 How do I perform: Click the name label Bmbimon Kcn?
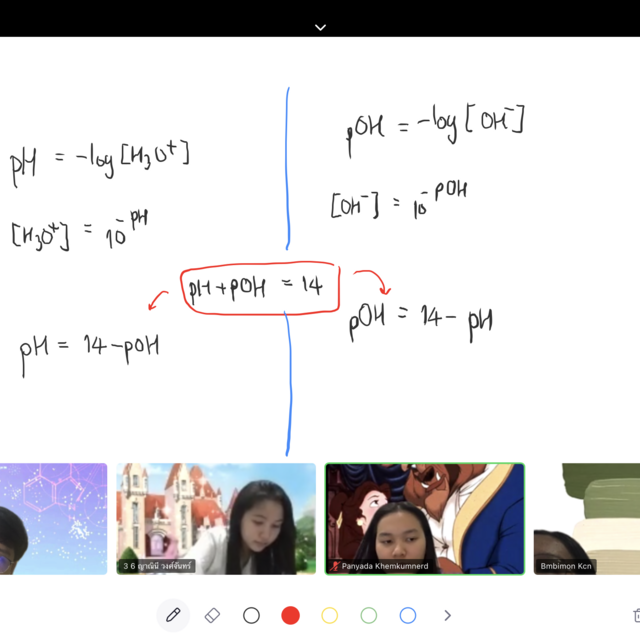[x=566, y=566]
